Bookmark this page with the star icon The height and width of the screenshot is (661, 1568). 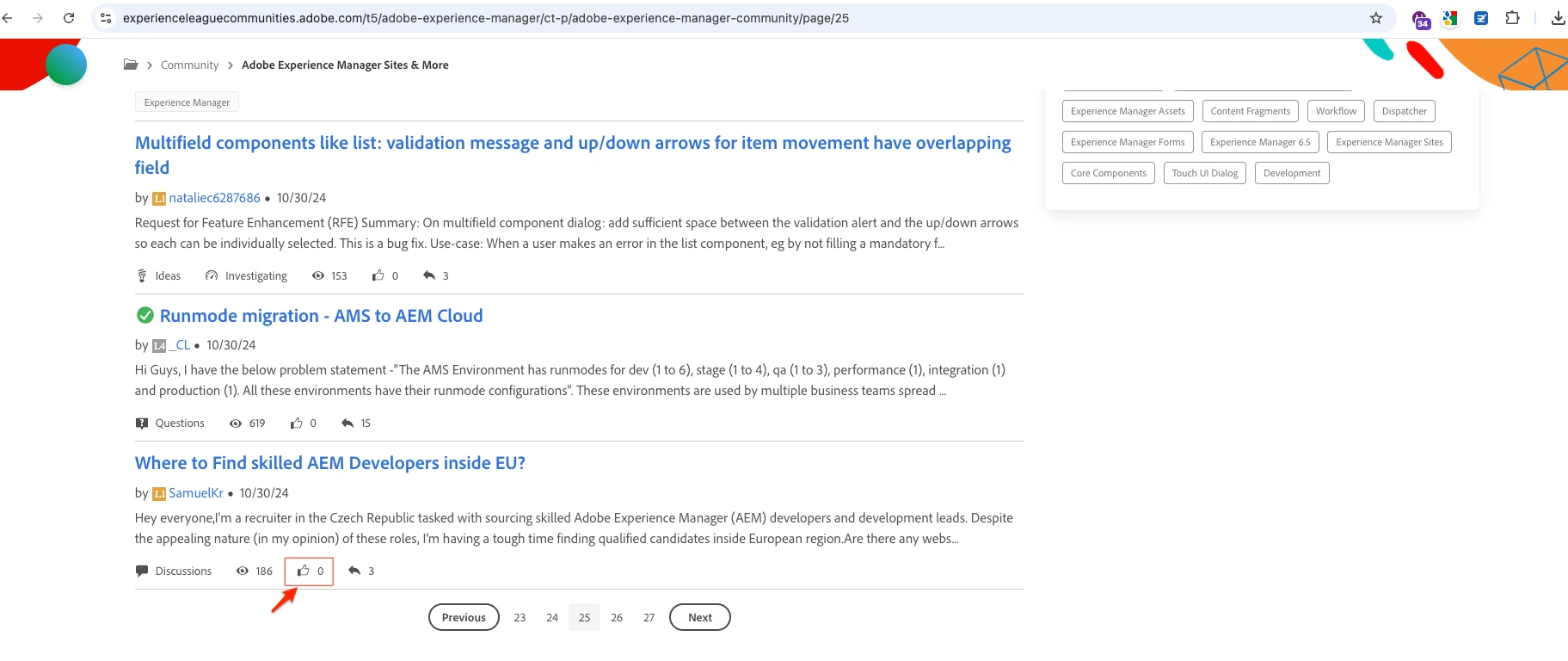[1376, 18]
